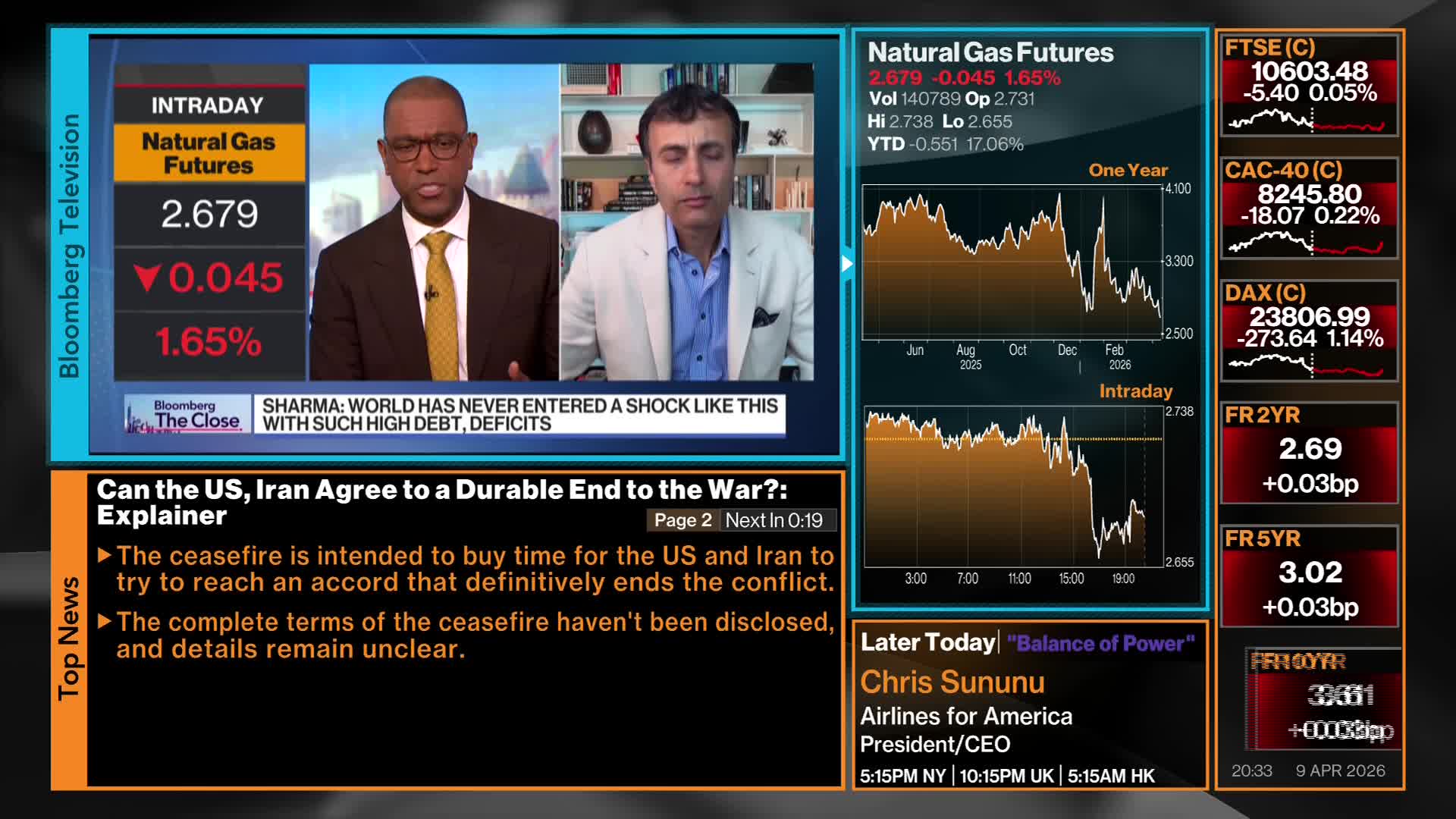Select the Page 2 indicator
The width and height of the screenshot is (1456, 819).
(x=682, y=520)
